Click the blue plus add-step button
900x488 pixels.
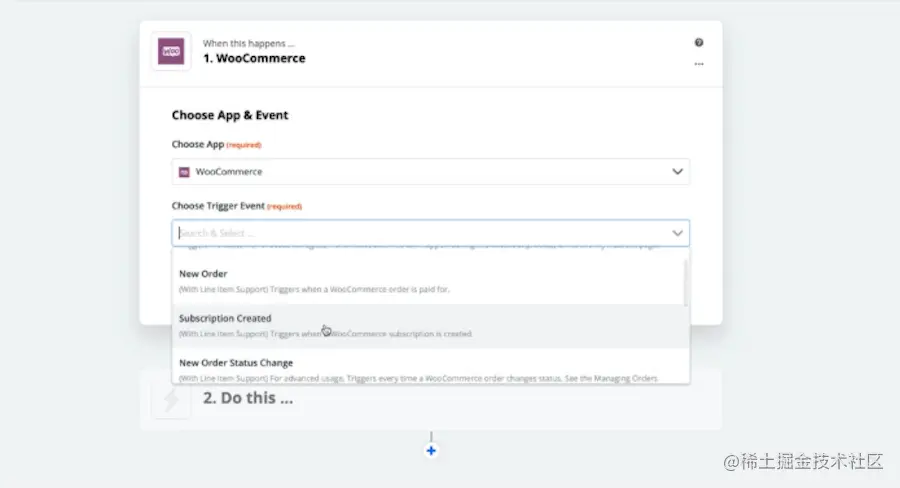tap(431, 451)
